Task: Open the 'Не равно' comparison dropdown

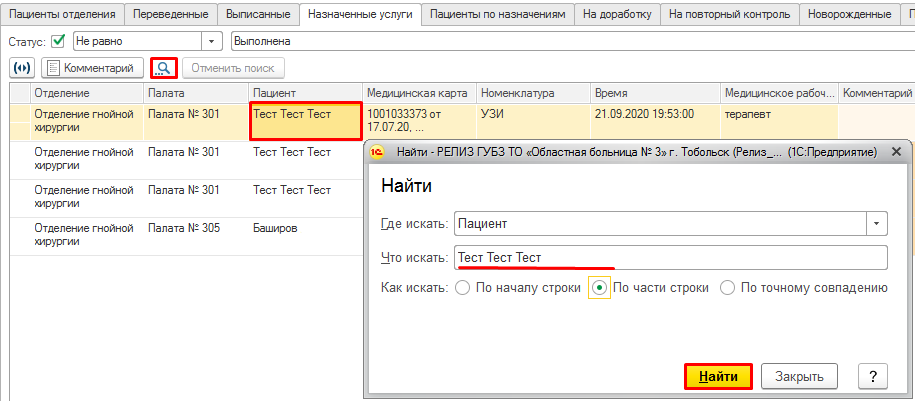Action: 213,41
